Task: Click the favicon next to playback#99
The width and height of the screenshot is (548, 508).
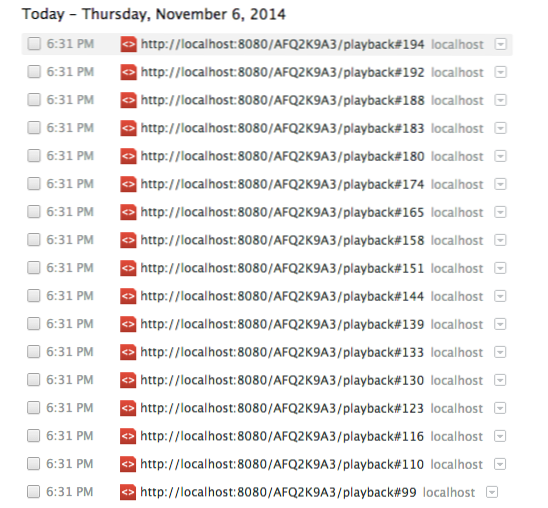Action: tap(128, 492)
